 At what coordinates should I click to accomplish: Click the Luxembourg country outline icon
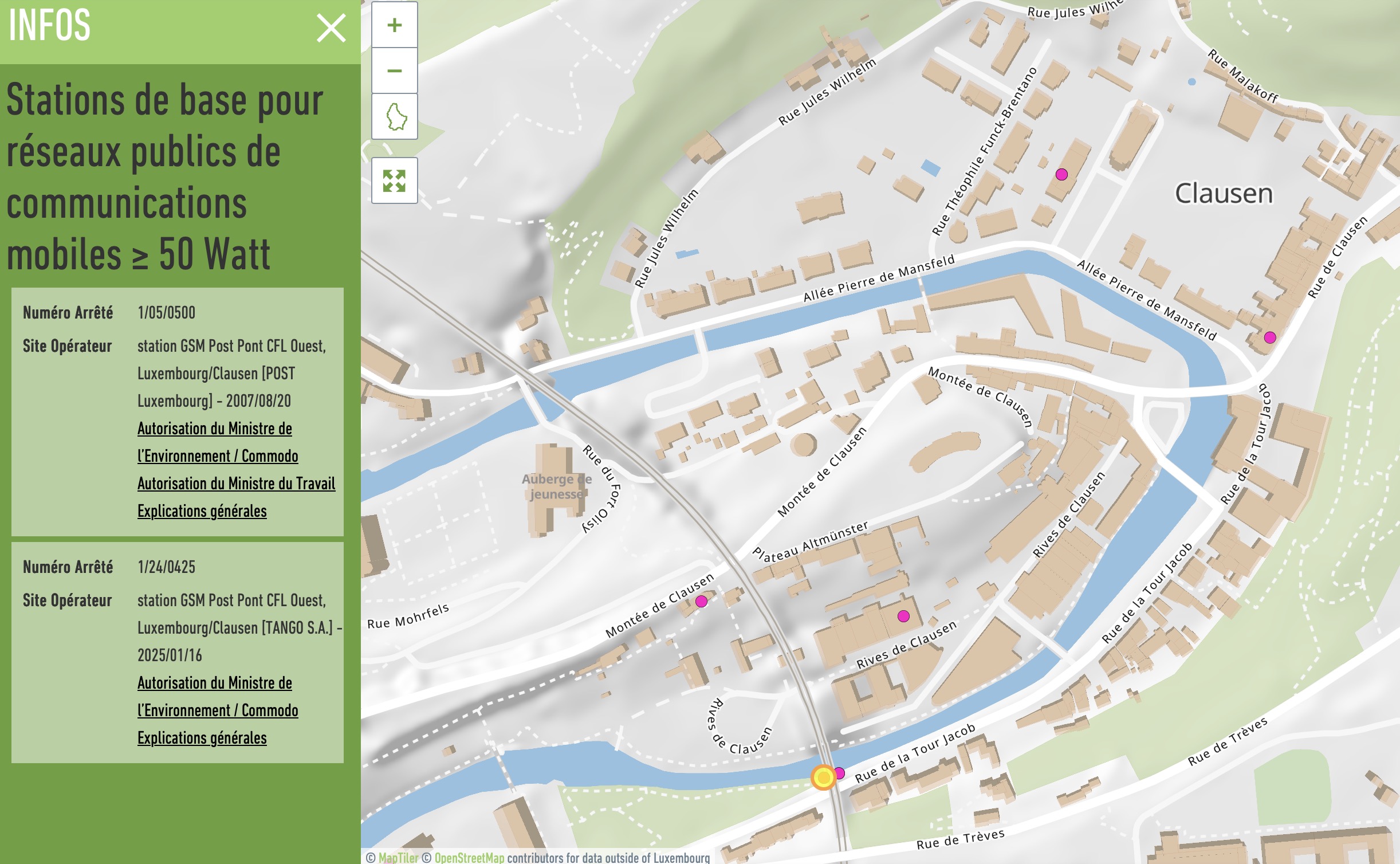[x=394, y=117]
